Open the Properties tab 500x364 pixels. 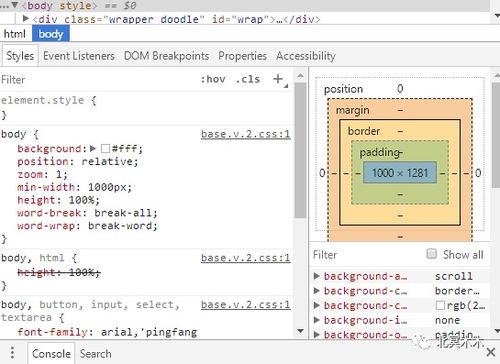[242, 56]
